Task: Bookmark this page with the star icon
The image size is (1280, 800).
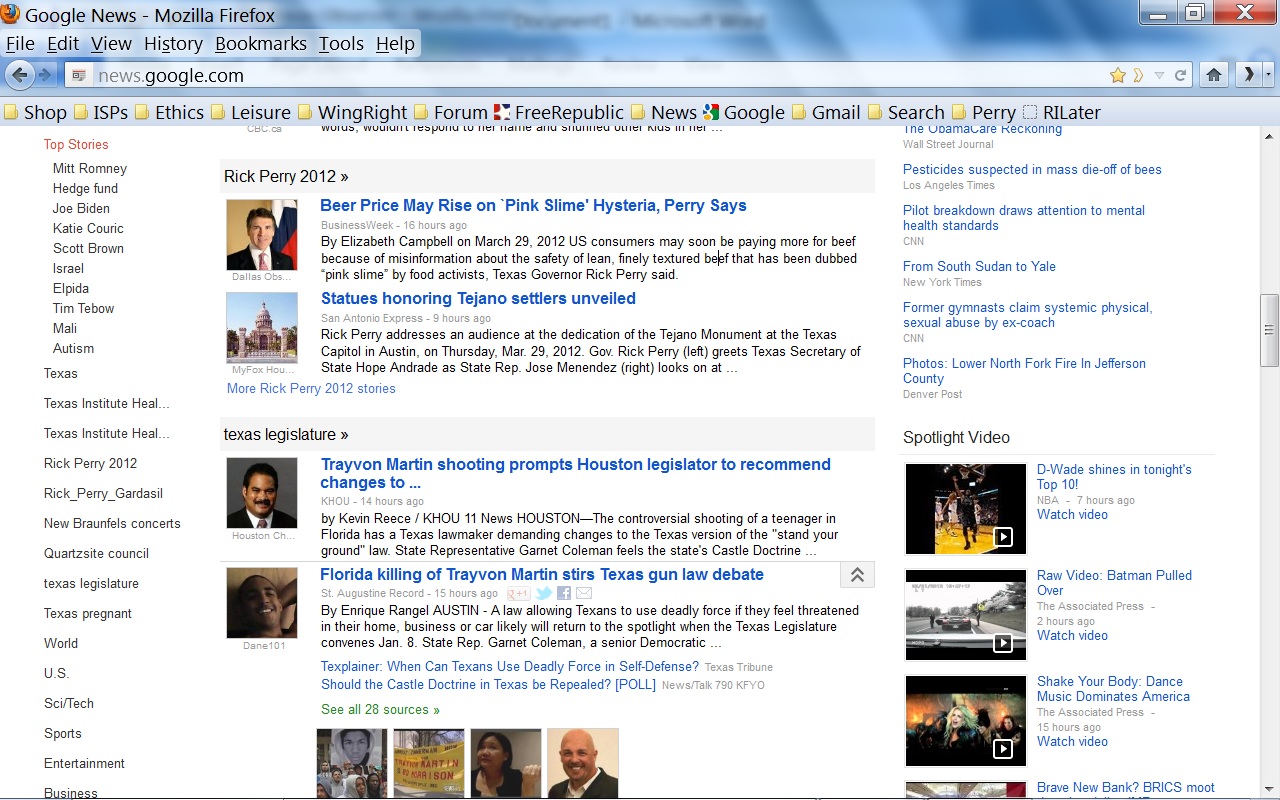Action: point(1118,75)
